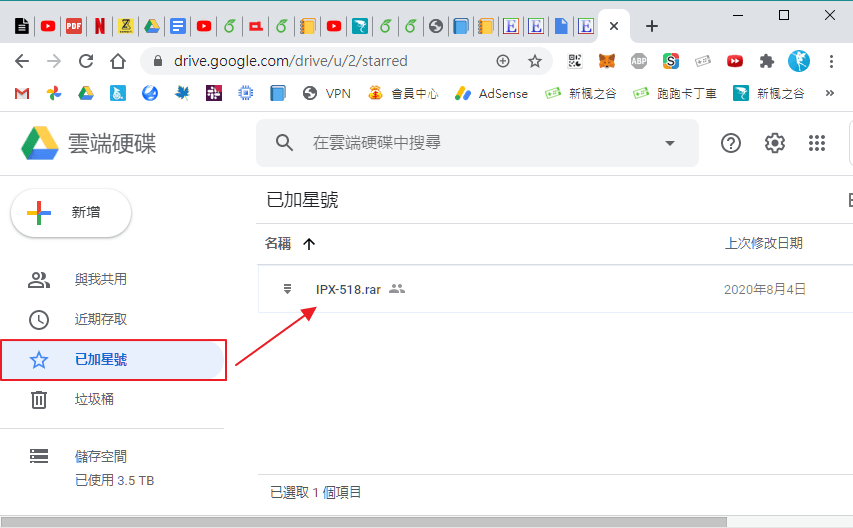853x528 pixels.
Task: Select the IPX-518.rar file name
Action: pyautogui.click(x=348, y=289)
